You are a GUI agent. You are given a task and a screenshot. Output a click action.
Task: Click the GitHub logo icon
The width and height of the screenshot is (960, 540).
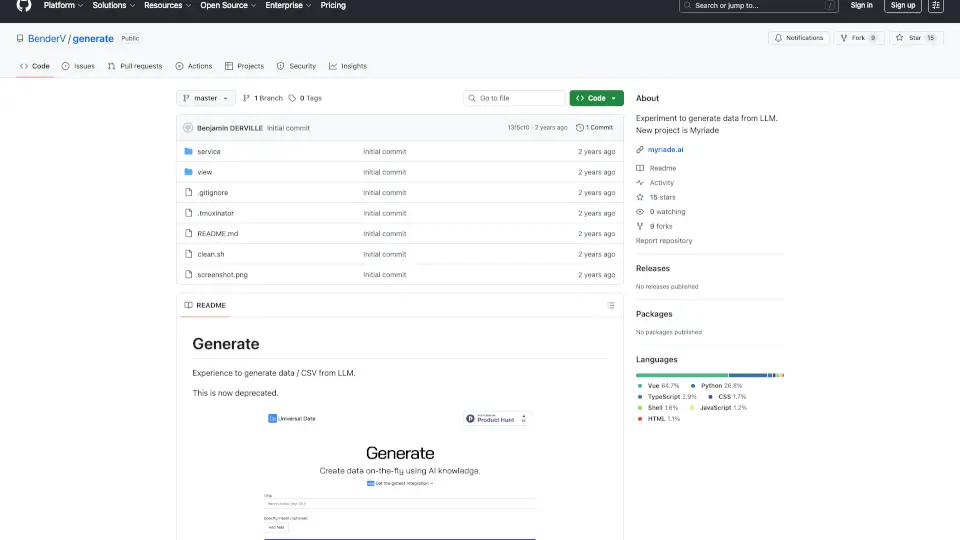click(x=24, y=6)
